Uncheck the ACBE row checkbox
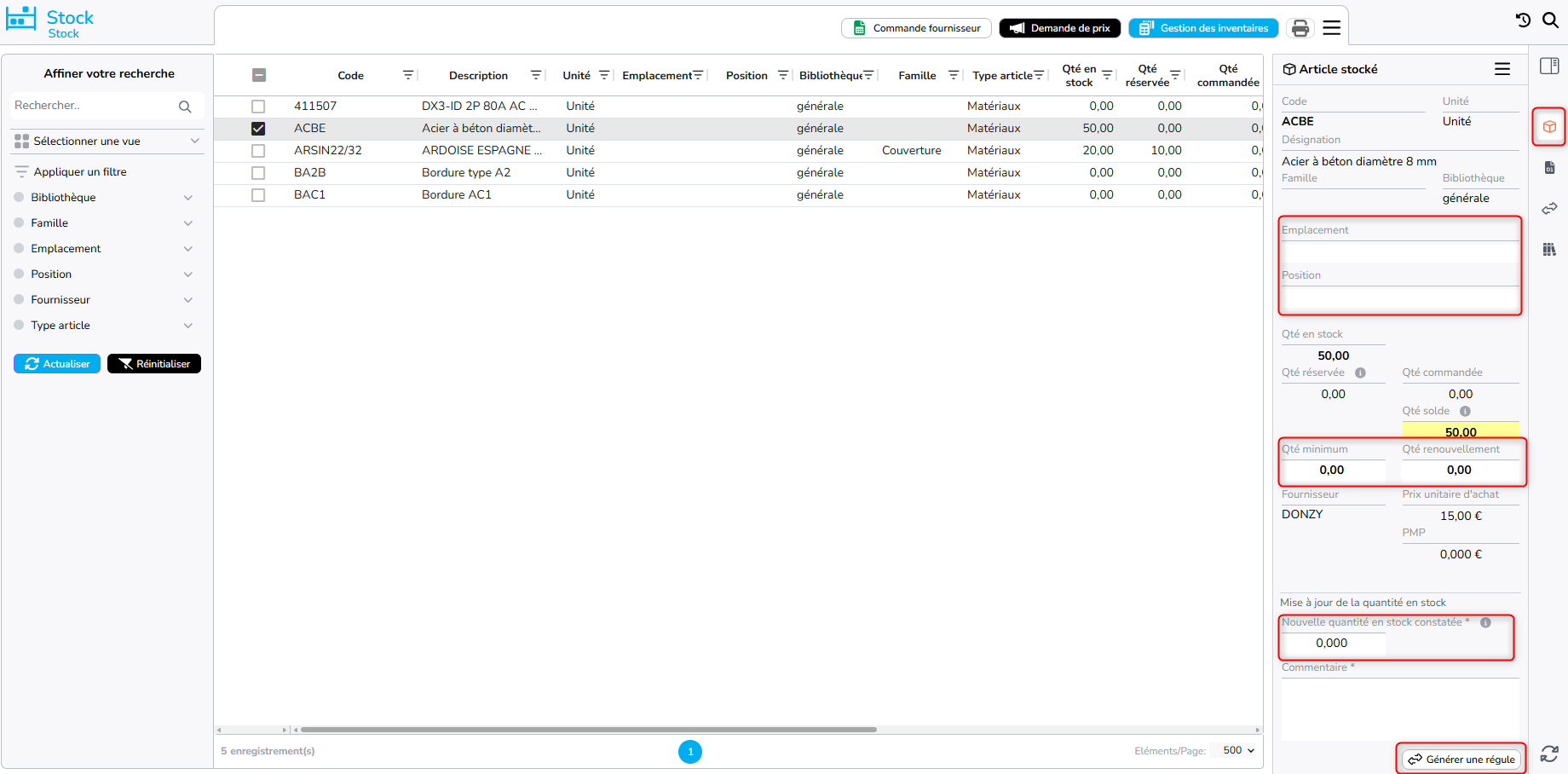This screenshot has width=1568, height=774. (258, 129)
